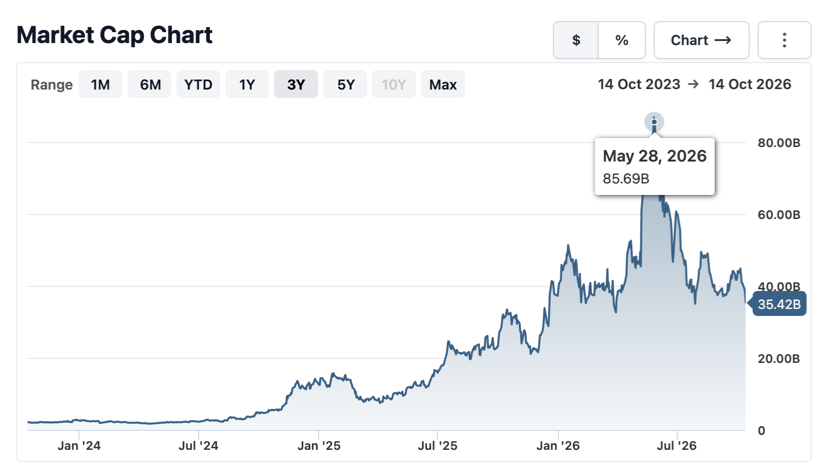Viewport: 817px width, 470px height.
Task: Select the 3Y range
Action: [x=296, y=84]
